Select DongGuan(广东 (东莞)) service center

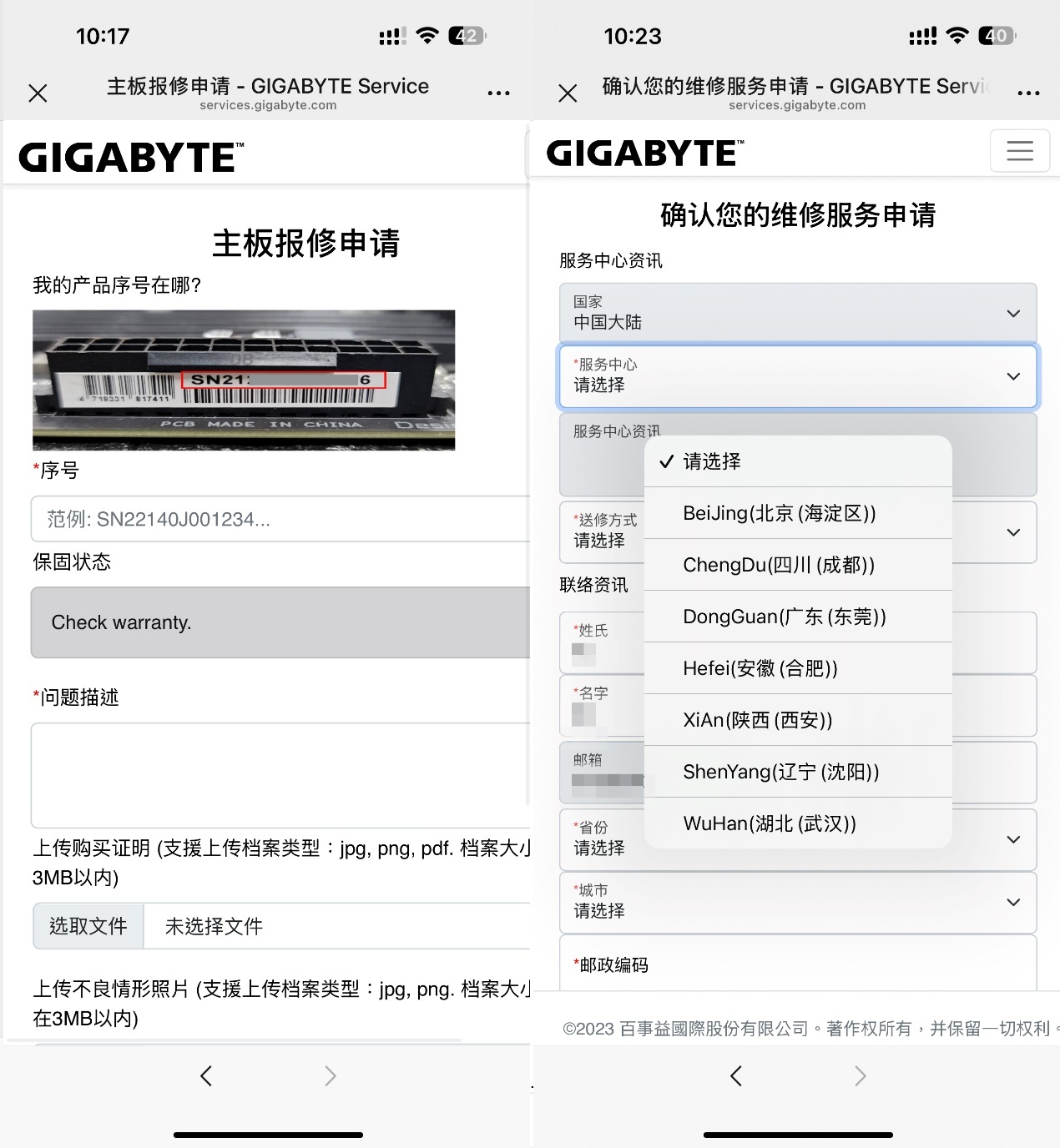pos(798,617)
